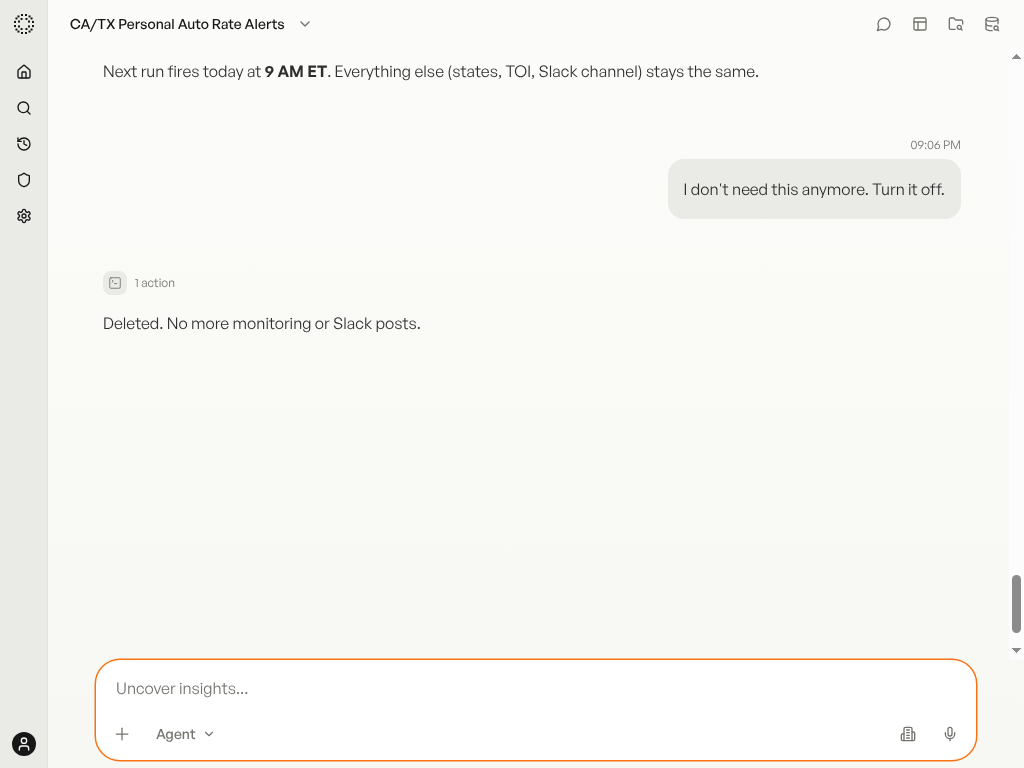Open the database search icon in header
The height and width of the screenshot is (768, 1024).
(991, 24)
